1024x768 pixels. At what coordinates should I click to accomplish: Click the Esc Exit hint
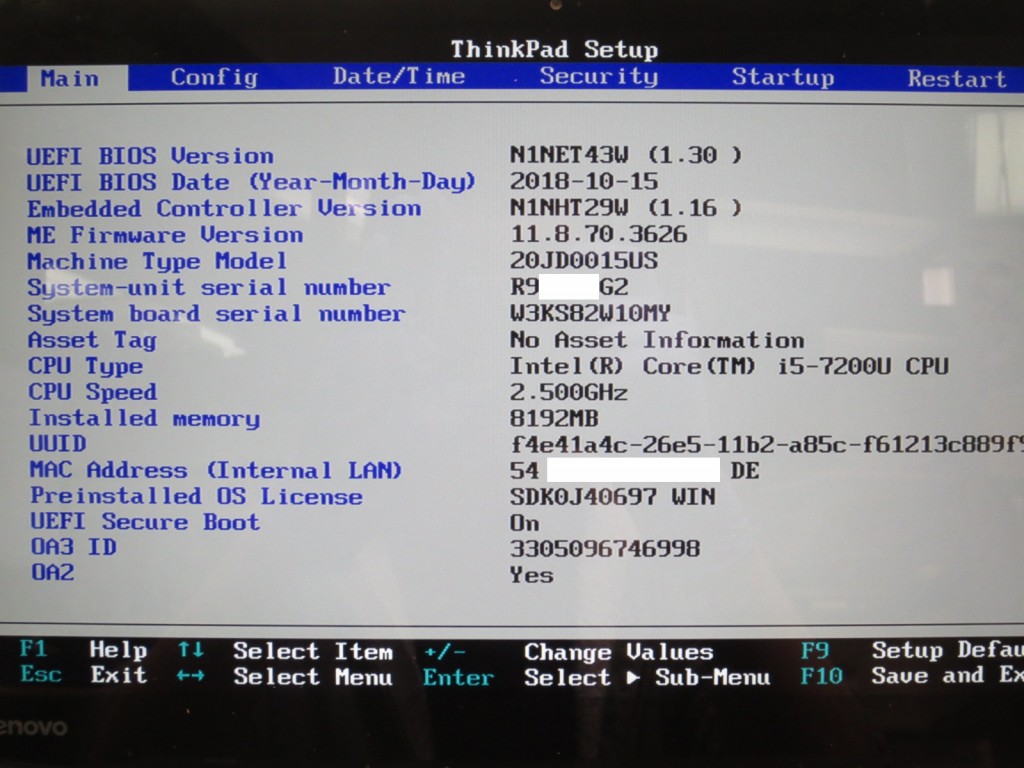point(84,675)
